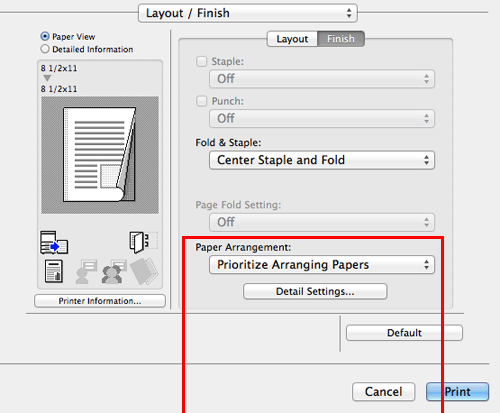Open the Fold & Staple dropdown

[322, 160]
